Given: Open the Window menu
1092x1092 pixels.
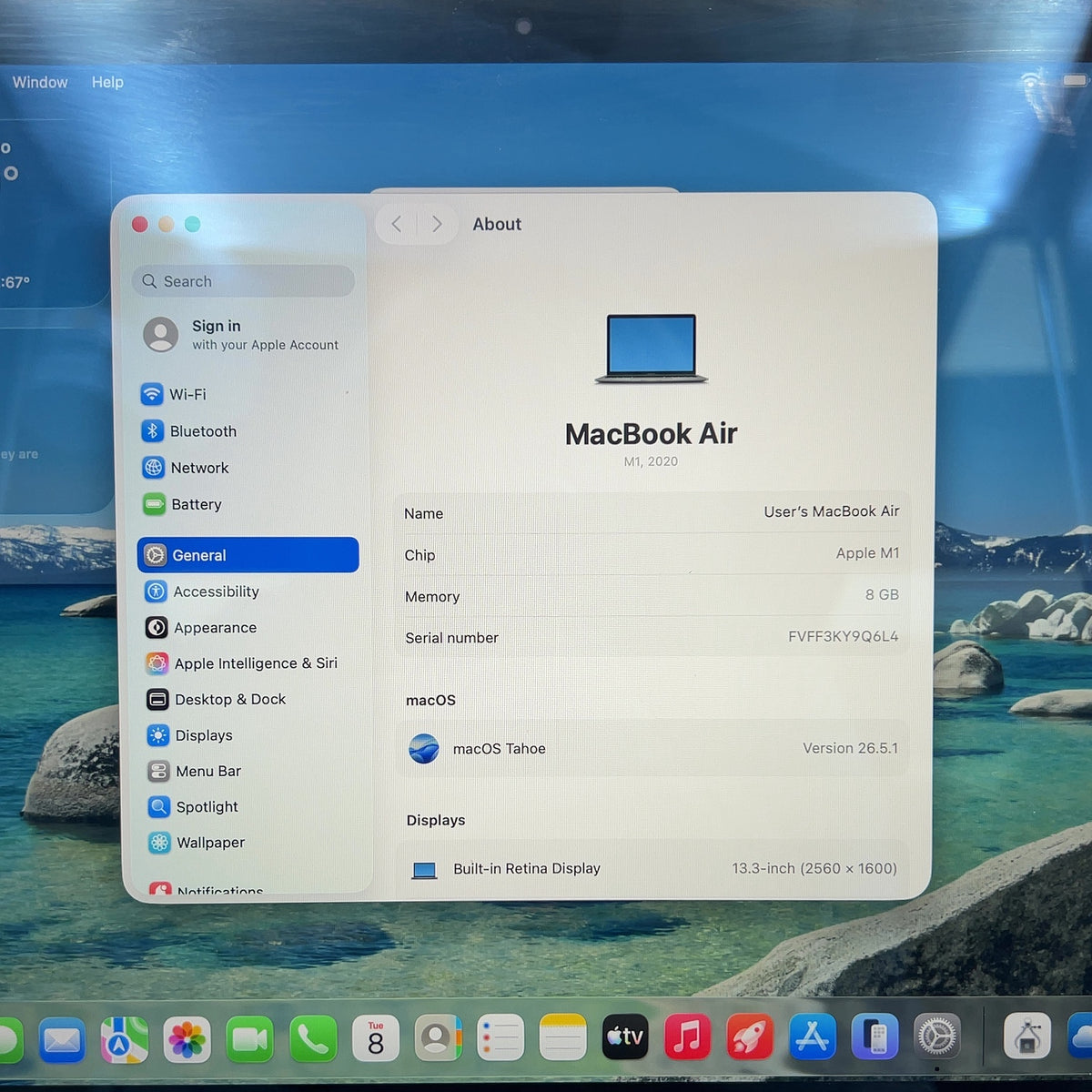Looking at the screenshot, I should 40,82.
